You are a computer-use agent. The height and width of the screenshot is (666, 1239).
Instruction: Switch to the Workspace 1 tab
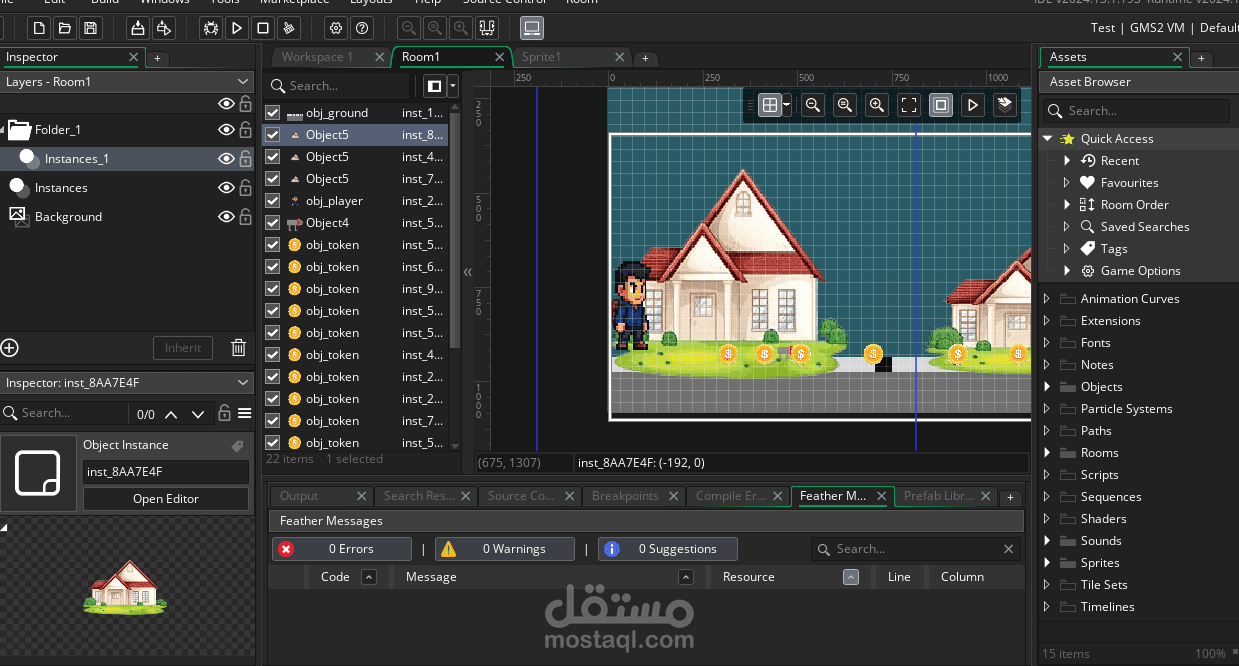pos(318,57)
